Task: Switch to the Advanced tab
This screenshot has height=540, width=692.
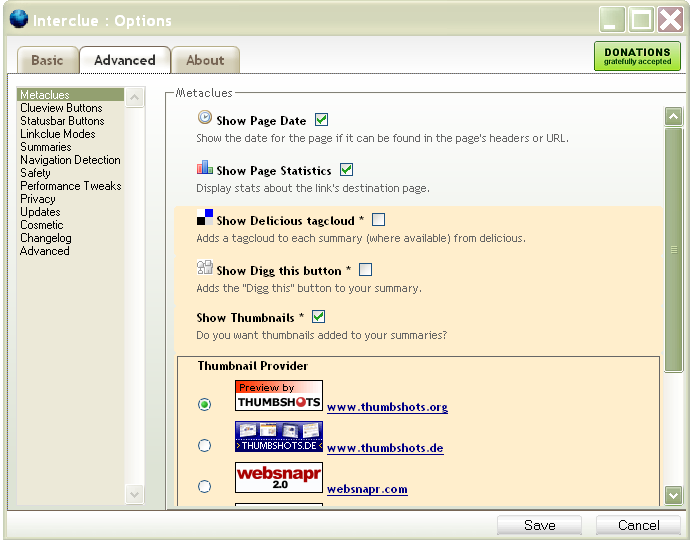Action: pyautogui.click(x=125, y=60)
